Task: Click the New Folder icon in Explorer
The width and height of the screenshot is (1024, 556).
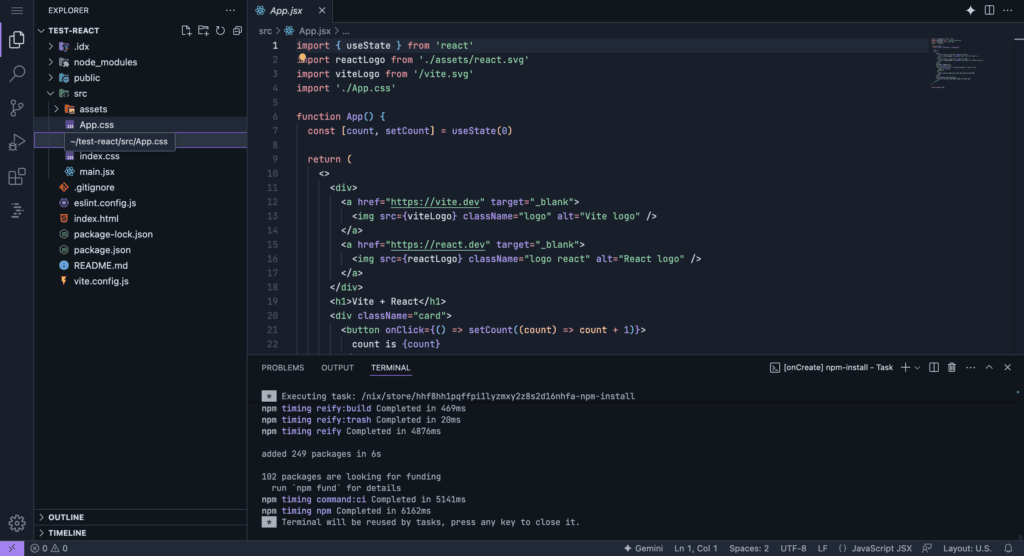Action: click(203, 31)
